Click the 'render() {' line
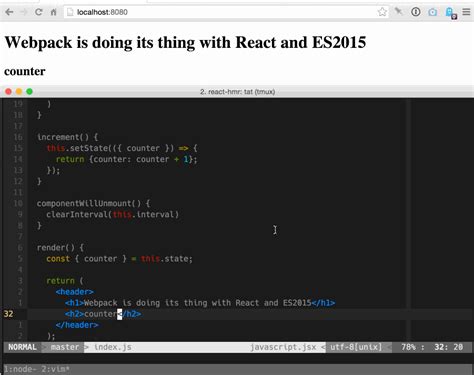 pyautogui.click(x=60, y=248)
